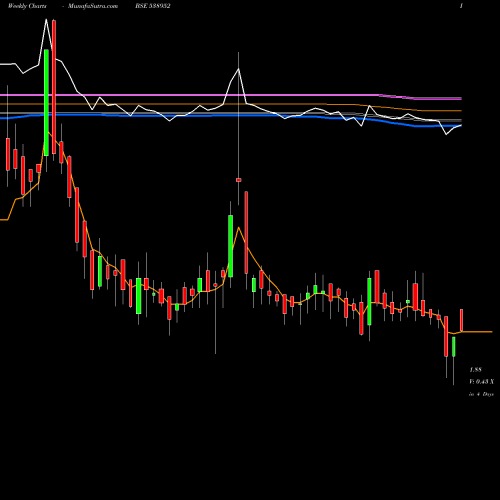Click the tallest red candlestick near the left
500x500 pixels.
click(54, 87)
